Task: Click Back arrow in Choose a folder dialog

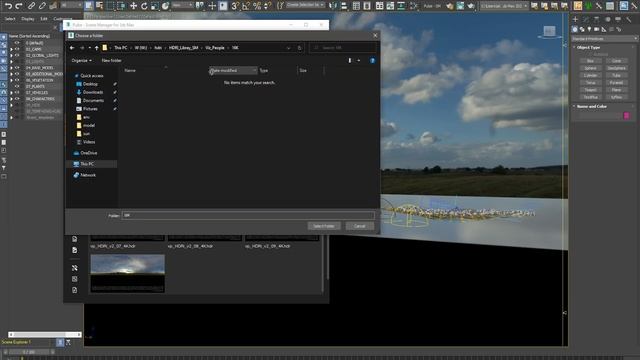Action: tap(72, 48)
